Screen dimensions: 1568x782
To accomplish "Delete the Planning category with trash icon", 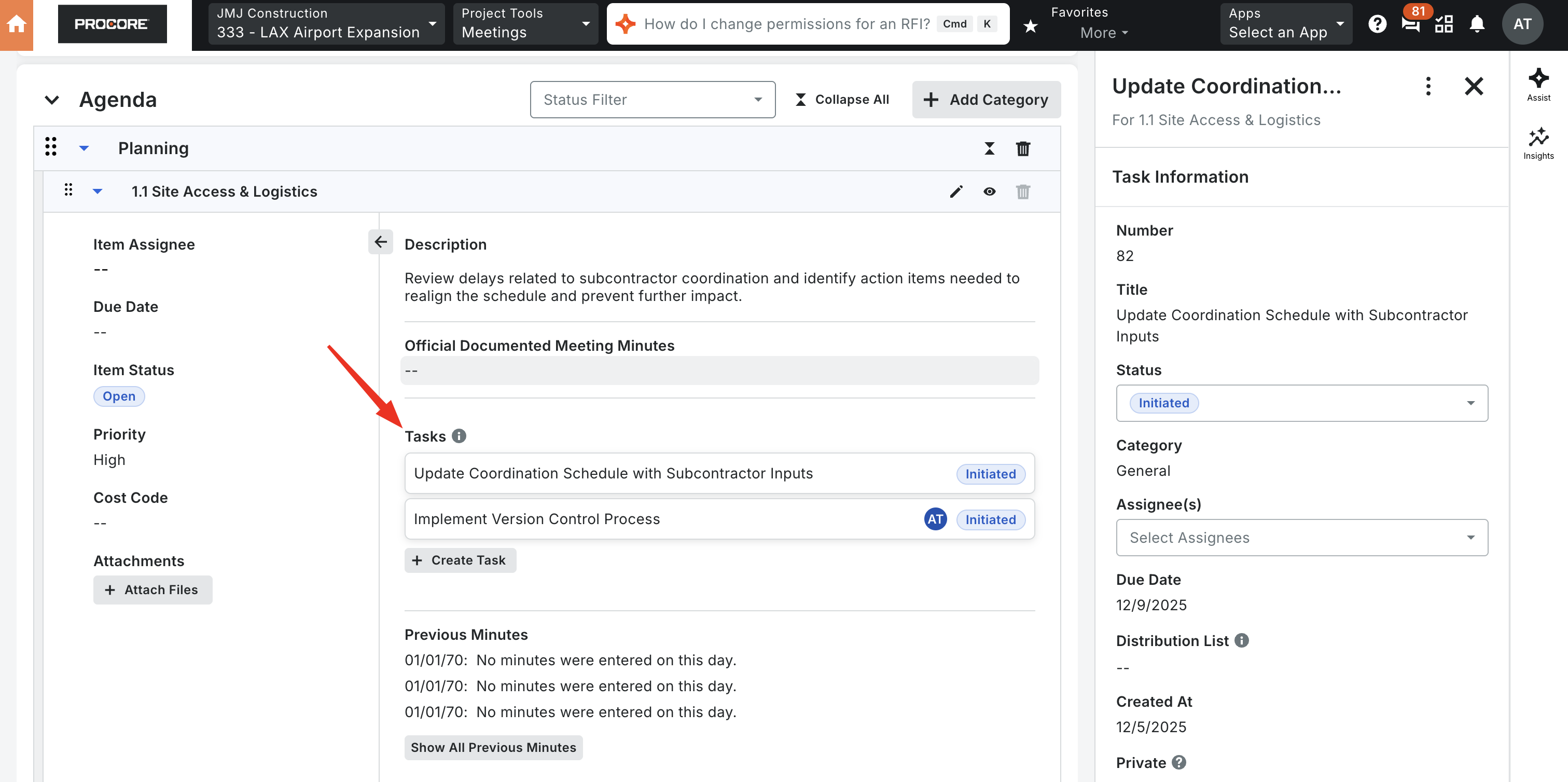I will click(1023, 148).
